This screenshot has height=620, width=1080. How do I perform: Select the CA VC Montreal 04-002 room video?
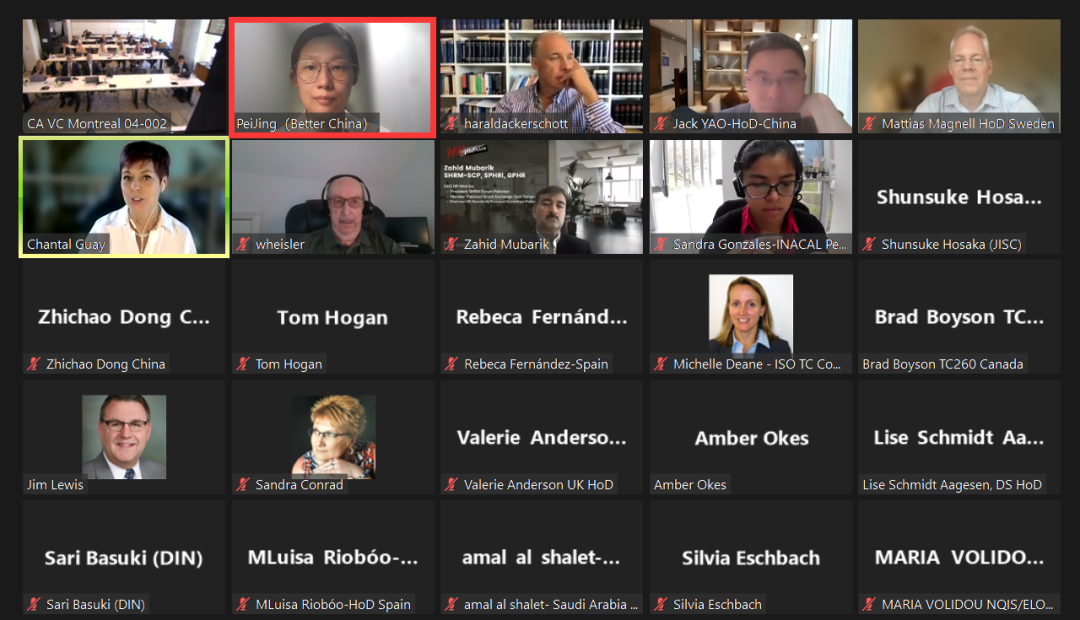click(124, 76)
